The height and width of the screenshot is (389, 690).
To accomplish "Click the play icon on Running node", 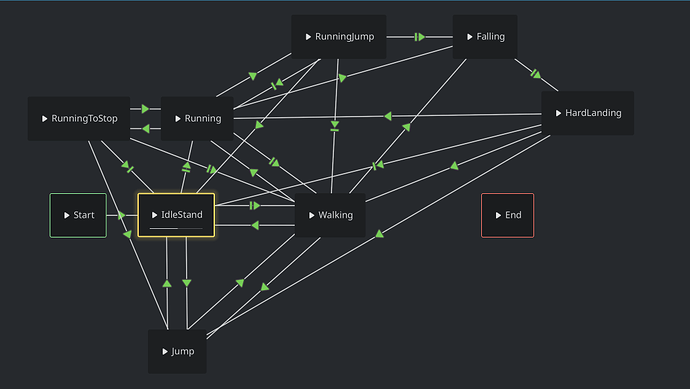I will click(x=178, y=119).
